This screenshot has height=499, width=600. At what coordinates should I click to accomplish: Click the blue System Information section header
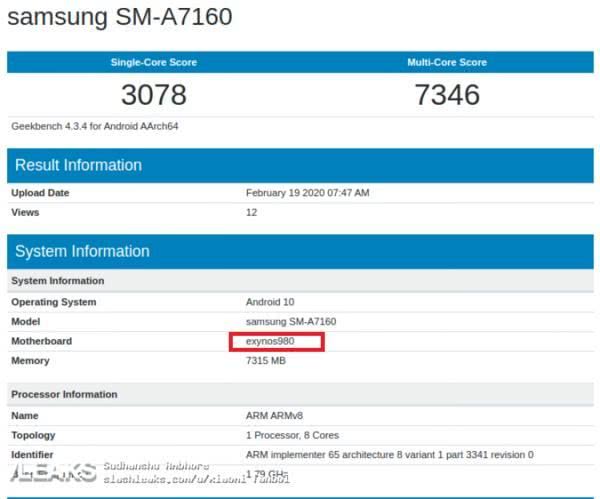point(300,251)
